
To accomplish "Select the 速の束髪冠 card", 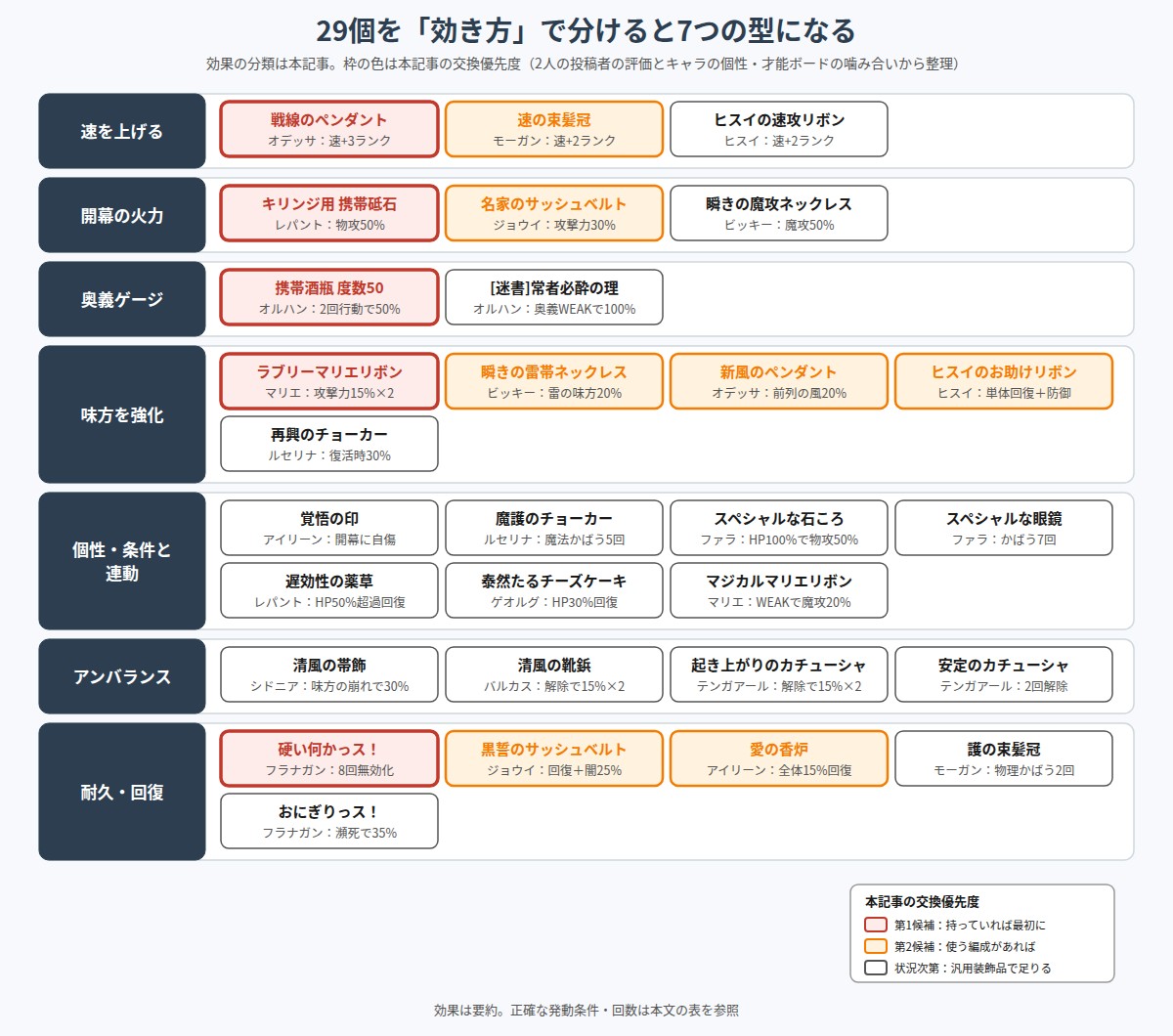I will [554, 129].
